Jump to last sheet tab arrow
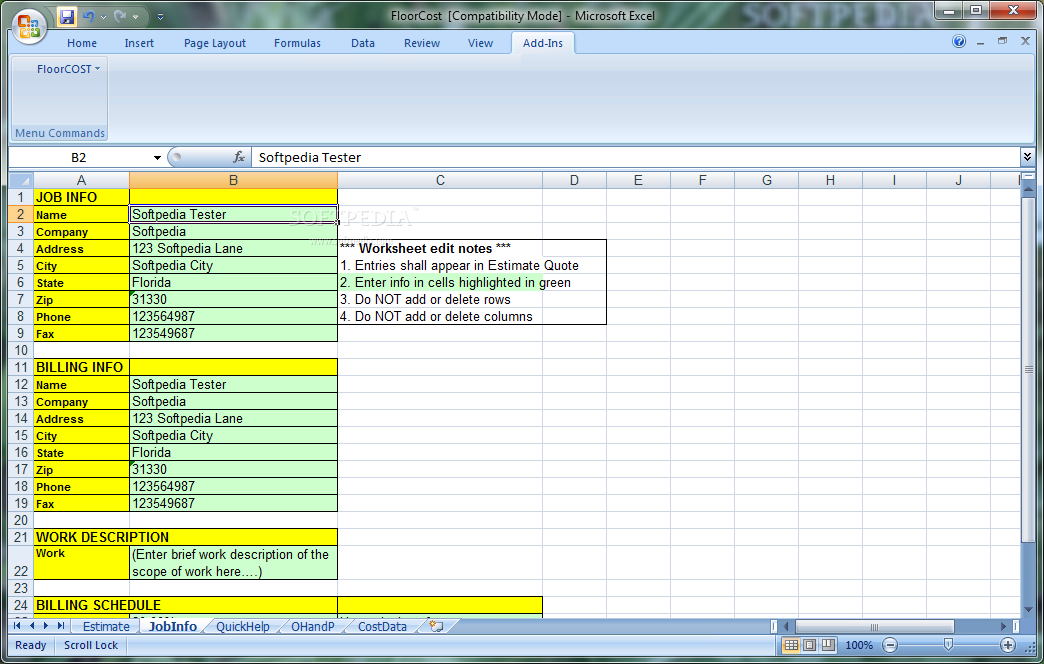 point(61,626)
